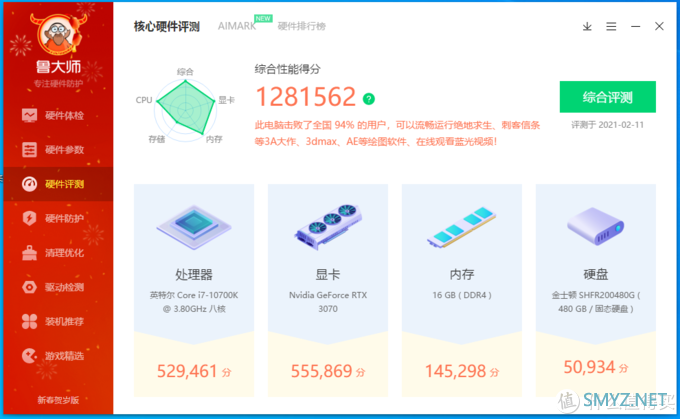Open the hamburger menu icon
The image size is (680, 419).
[611, 26]
